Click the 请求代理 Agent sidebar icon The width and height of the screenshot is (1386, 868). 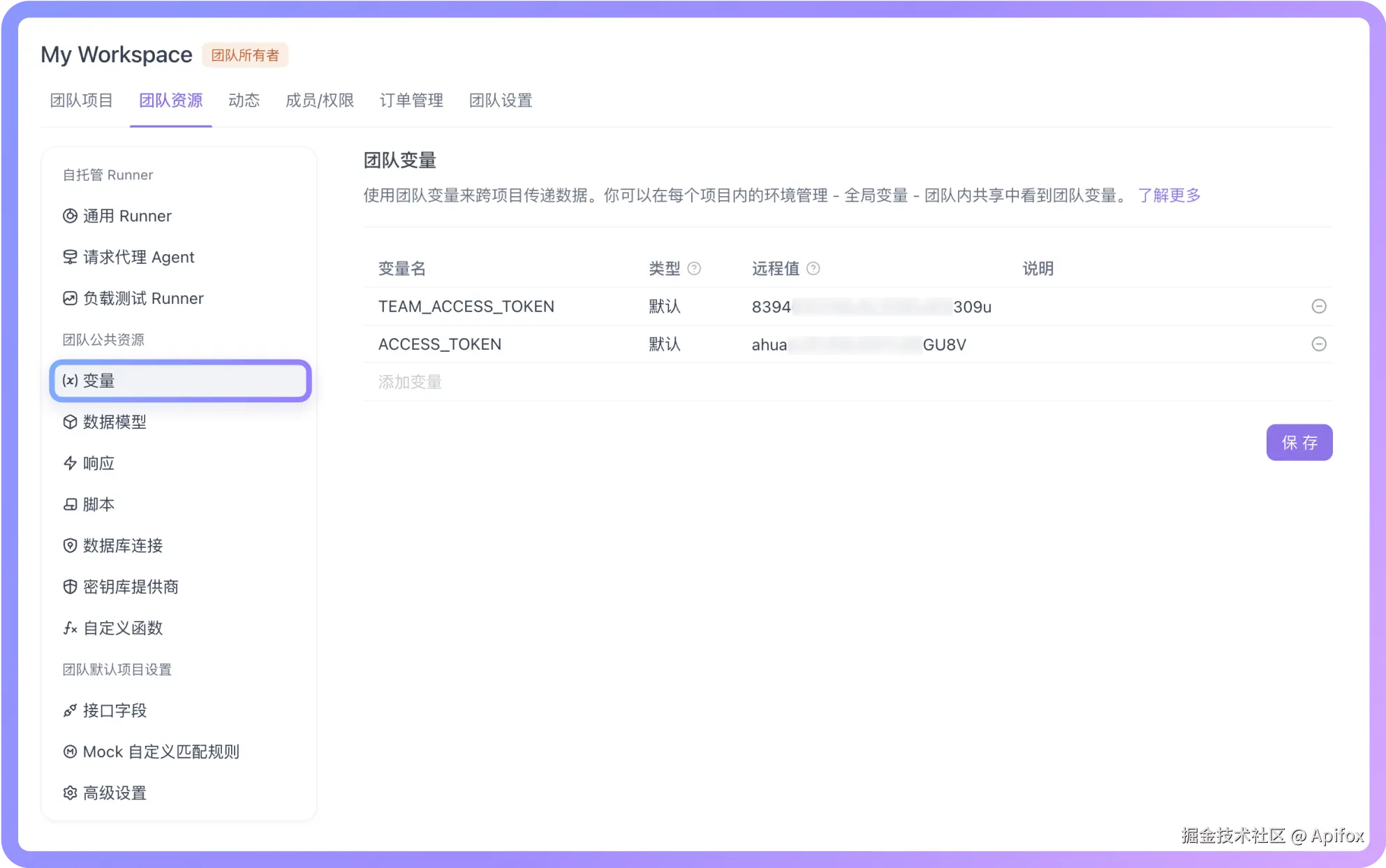[x=70, y=257]
